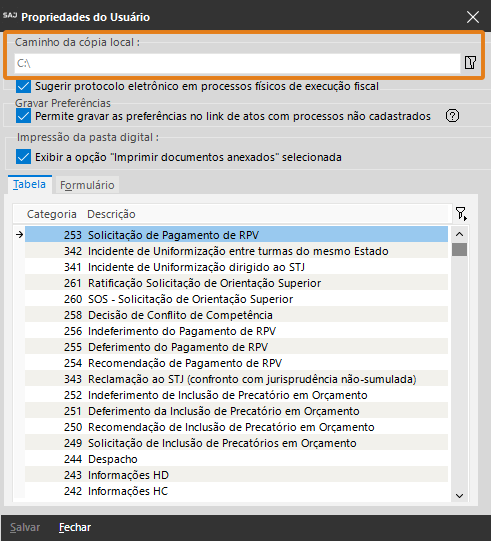This screenshot has width=491, height=541.
Task: Uncheck Sugerir protocolo eletrônico checkbox
Action: 23,86
